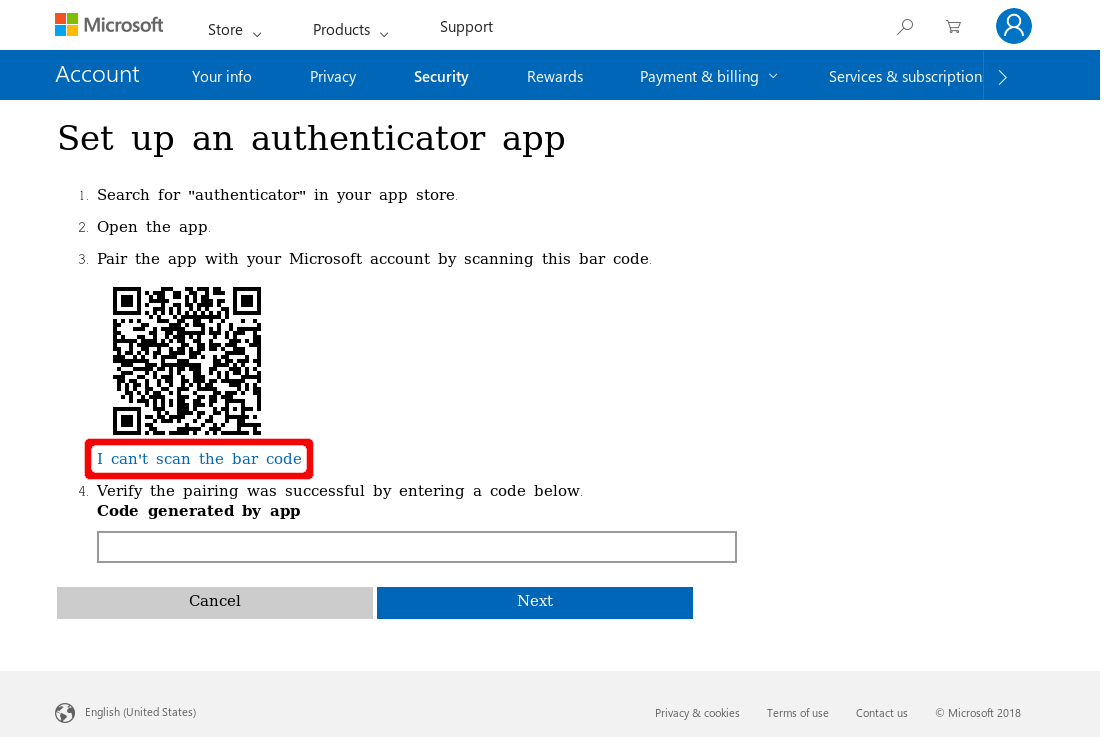Image resolution: width=1112 pixels, height=737 pixels.
Task: Click the Cancel button
Action: coord(214,601)
